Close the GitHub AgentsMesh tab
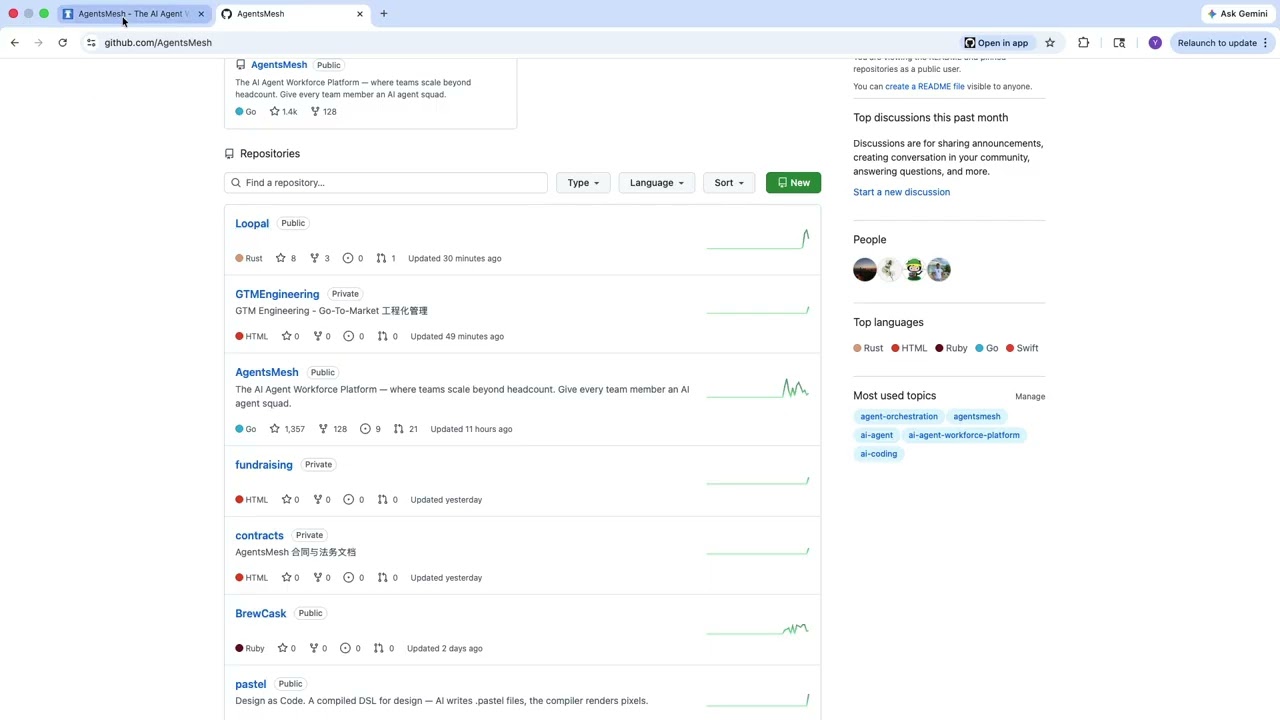 point(360,14)
